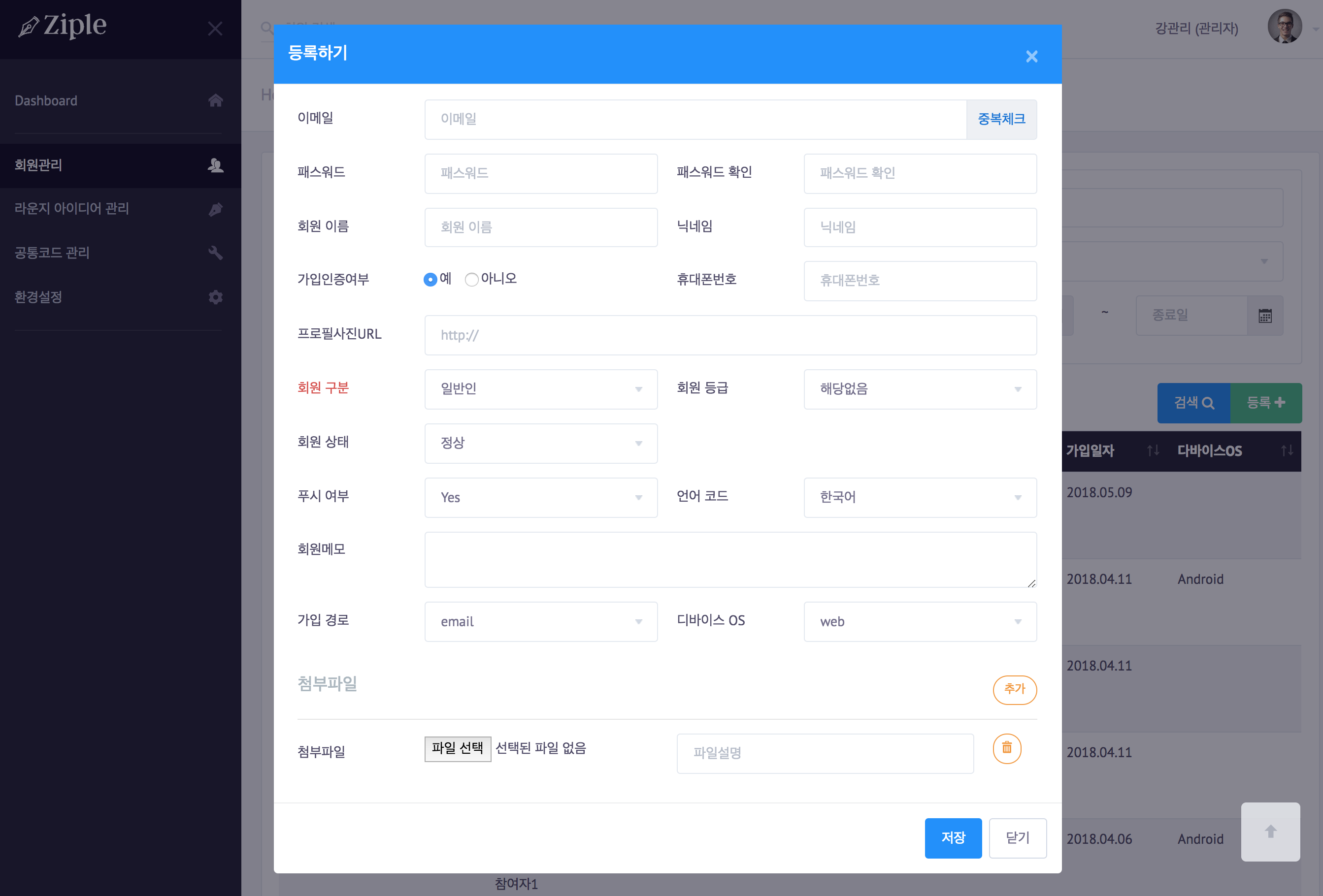1323x896 pixels.
Task: Open Dashboard menu item
Action: (x=120, y=101)
